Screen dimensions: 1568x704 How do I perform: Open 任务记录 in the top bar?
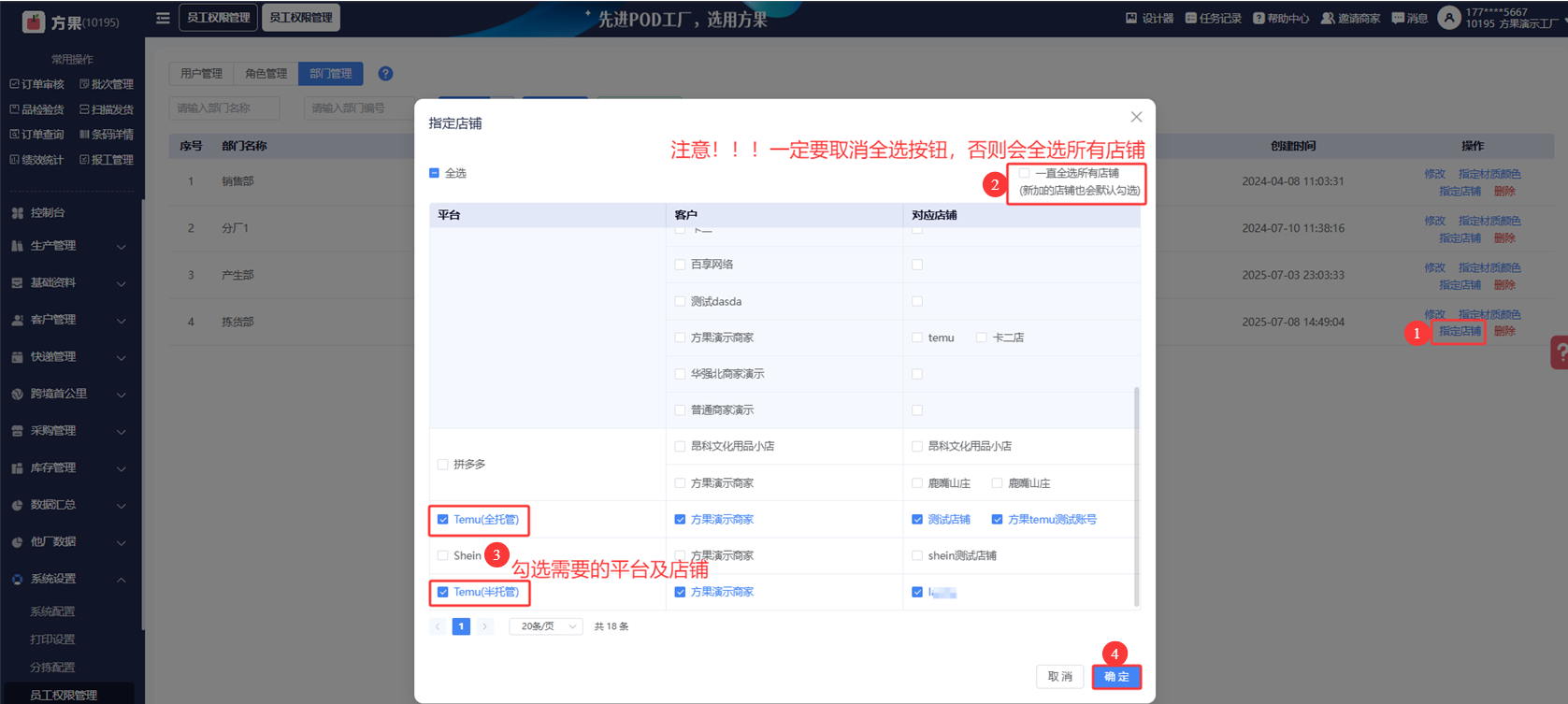[1213, 18]
